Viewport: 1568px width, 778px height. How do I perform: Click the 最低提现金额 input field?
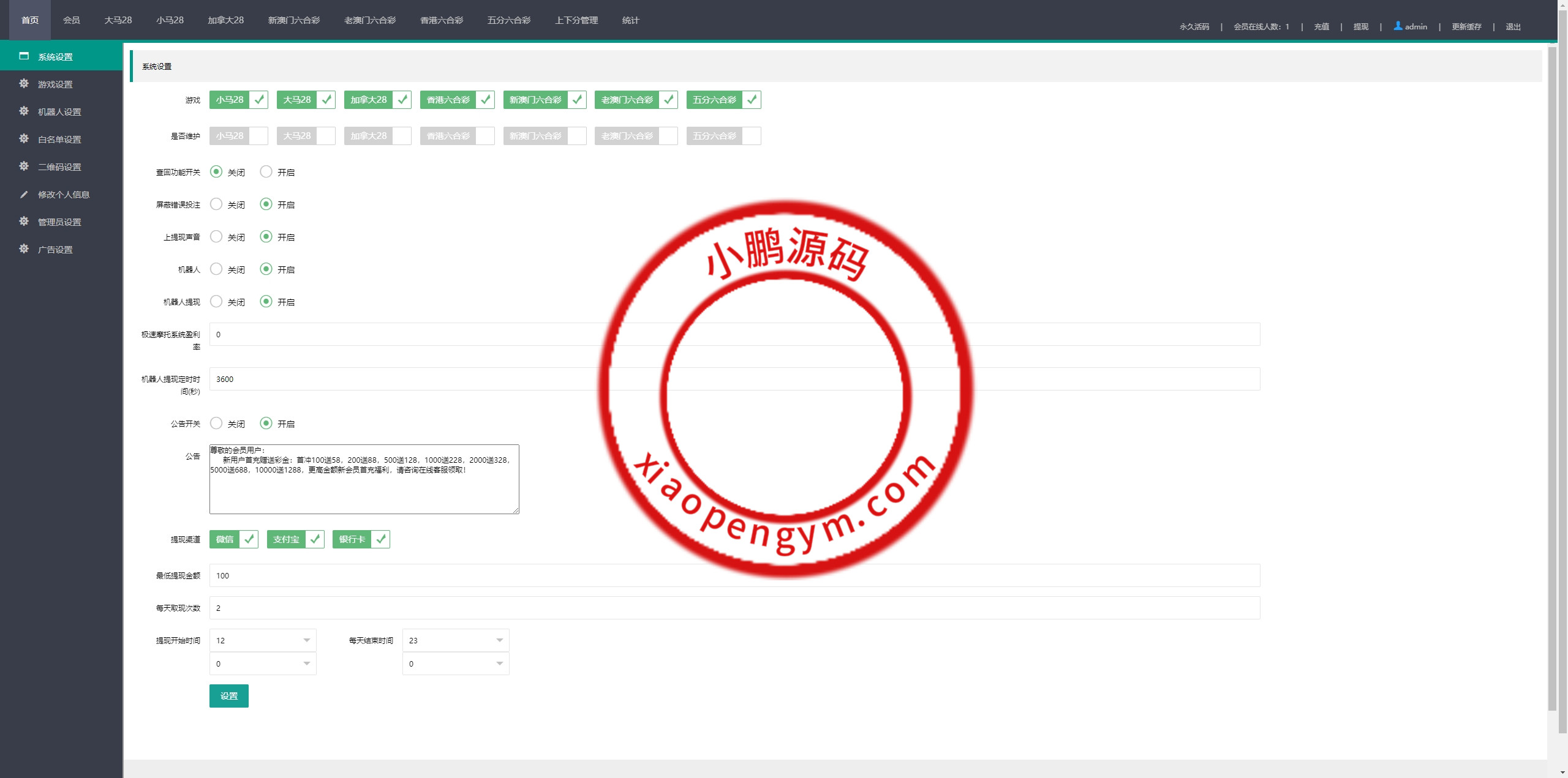tap(734, 575)
